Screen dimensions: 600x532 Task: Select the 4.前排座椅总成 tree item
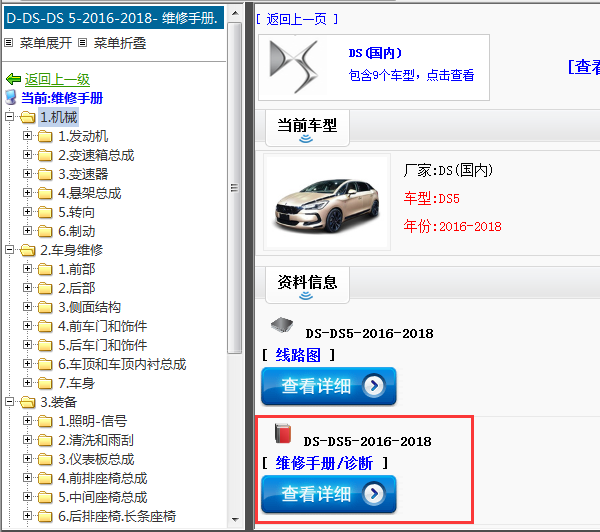click(x=103, y=478)
